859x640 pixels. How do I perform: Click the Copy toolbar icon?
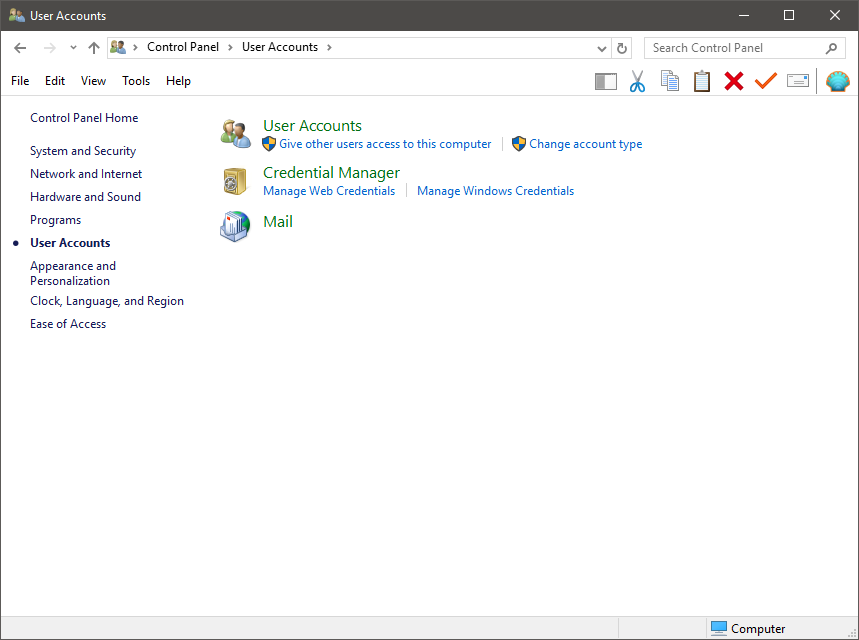point(669,81)
